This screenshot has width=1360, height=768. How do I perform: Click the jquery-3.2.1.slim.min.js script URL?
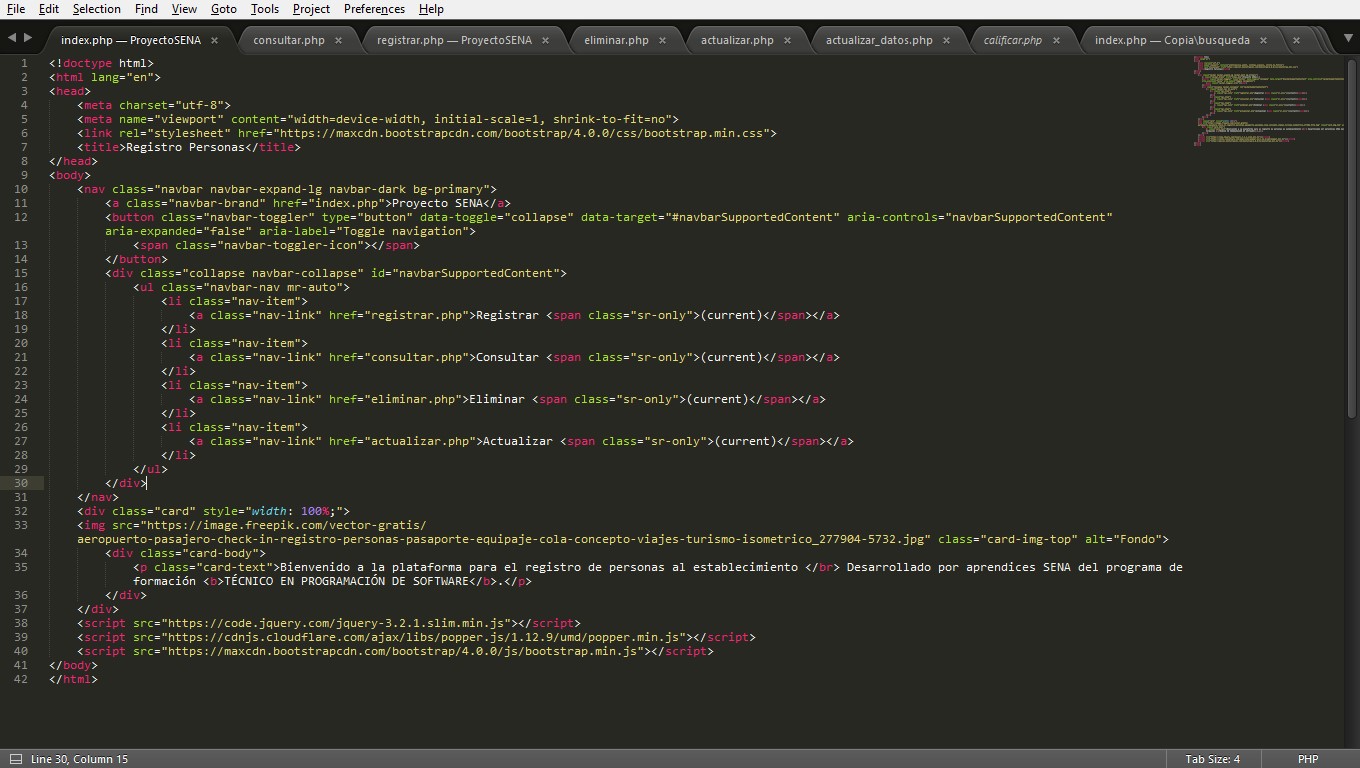(338, 623)
